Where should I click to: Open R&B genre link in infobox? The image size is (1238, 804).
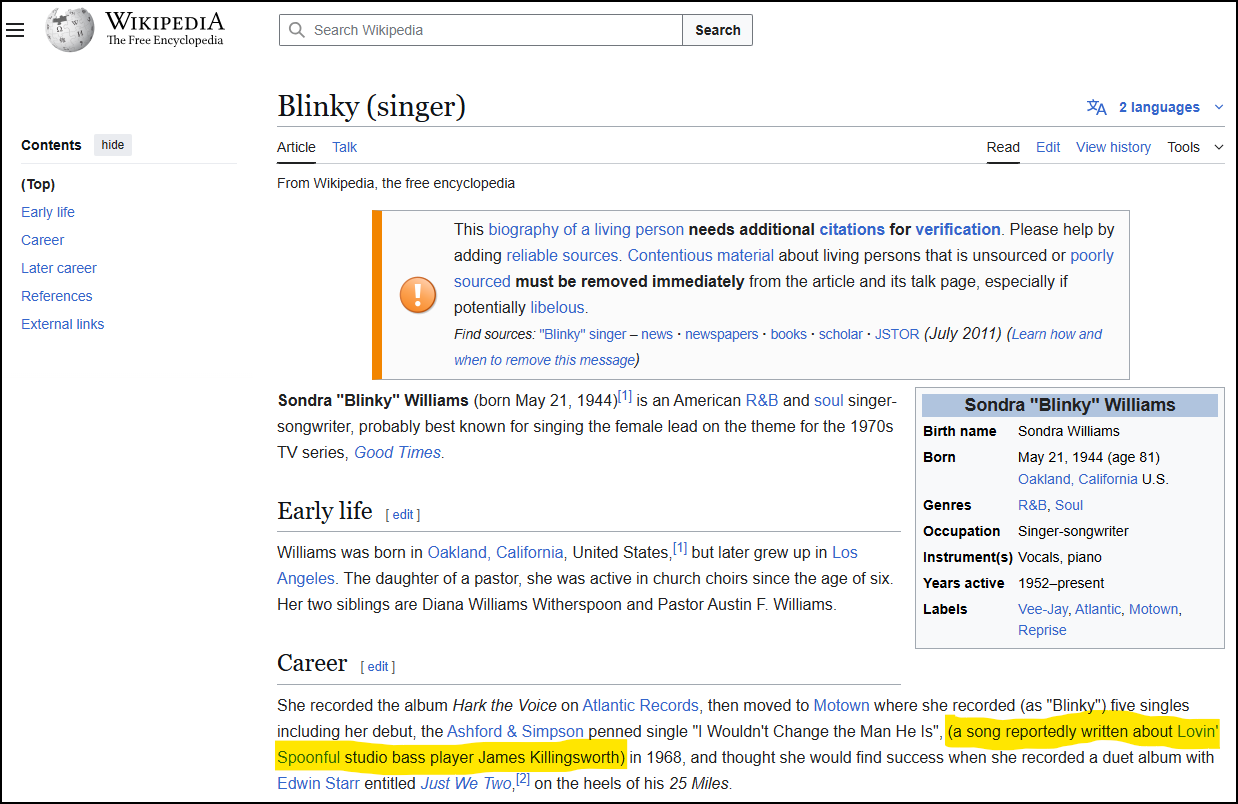pyautogui.click(x=1032, y=505)
